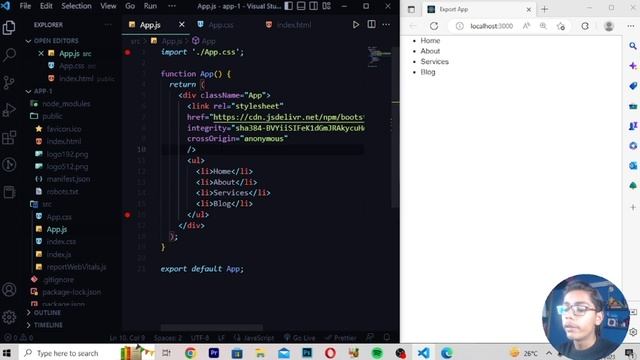The width and height of the screenshot is (640, 360).
Task: Open manifest.json in file tree
Action: (68, 179)
